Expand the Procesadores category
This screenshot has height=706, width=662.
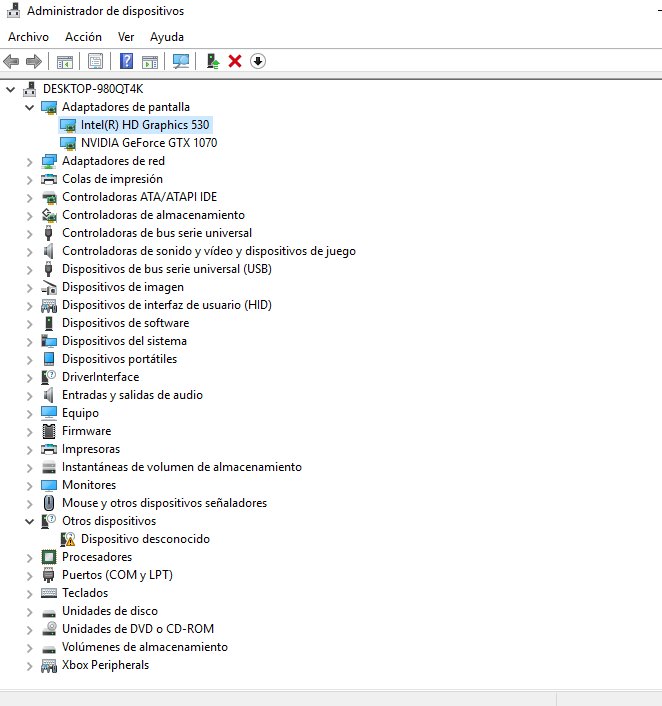pos(30,558)
